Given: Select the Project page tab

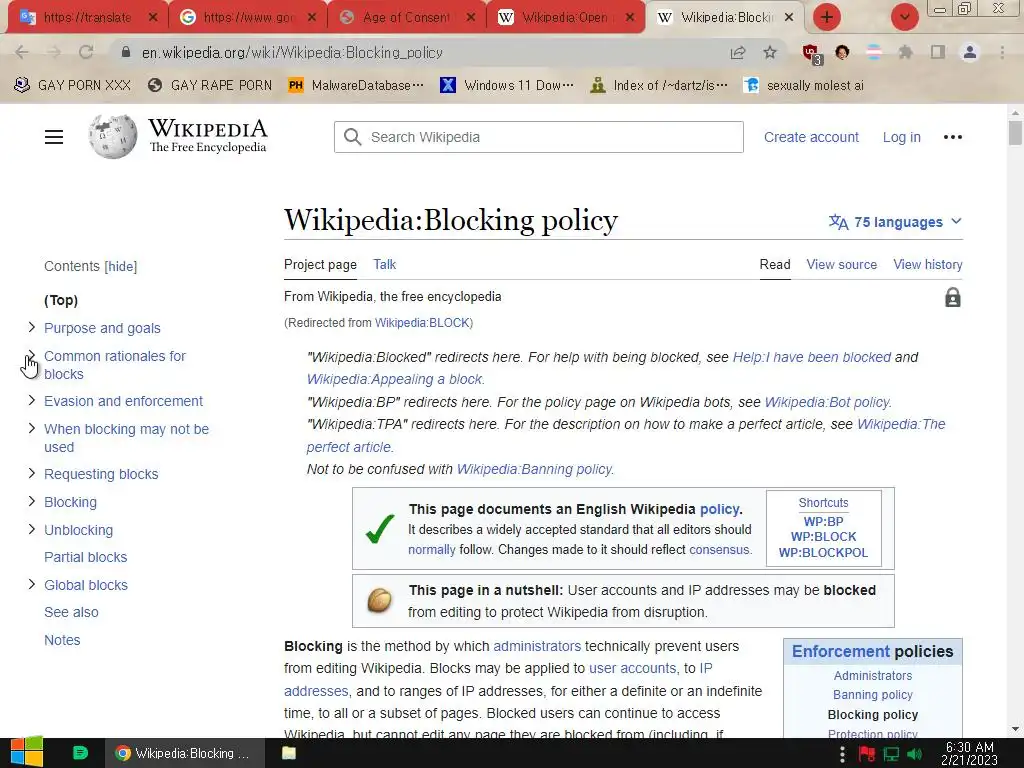Looking at the screenshot, I should click(320, 264).
